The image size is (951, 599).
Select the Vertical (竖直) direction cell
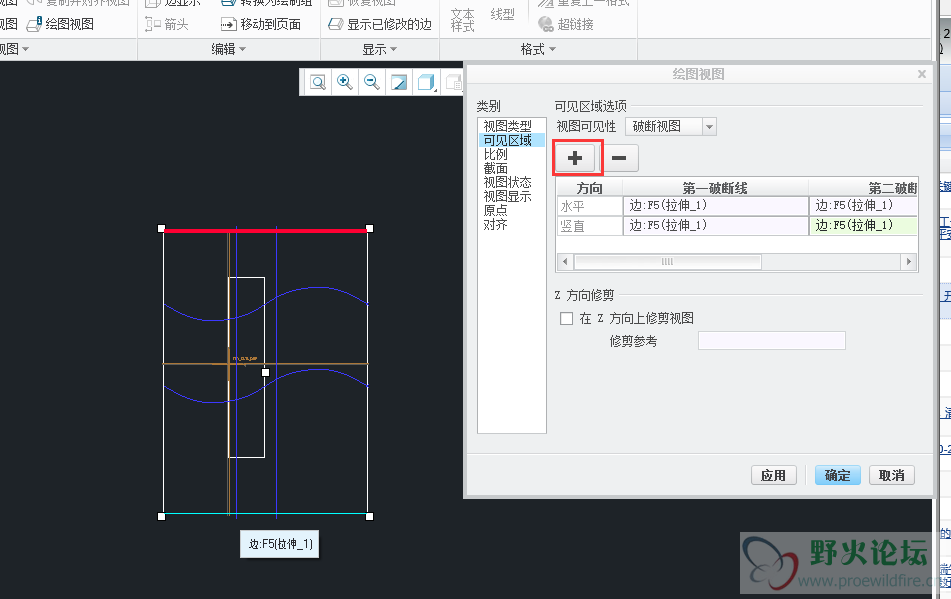[x=590, y=226]
